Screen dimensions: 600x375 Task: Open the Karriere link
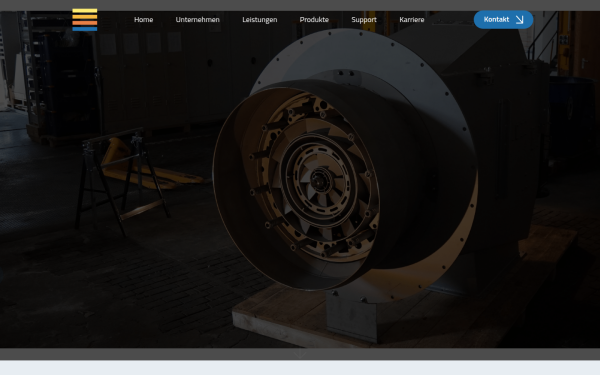(x=411, y=20)
